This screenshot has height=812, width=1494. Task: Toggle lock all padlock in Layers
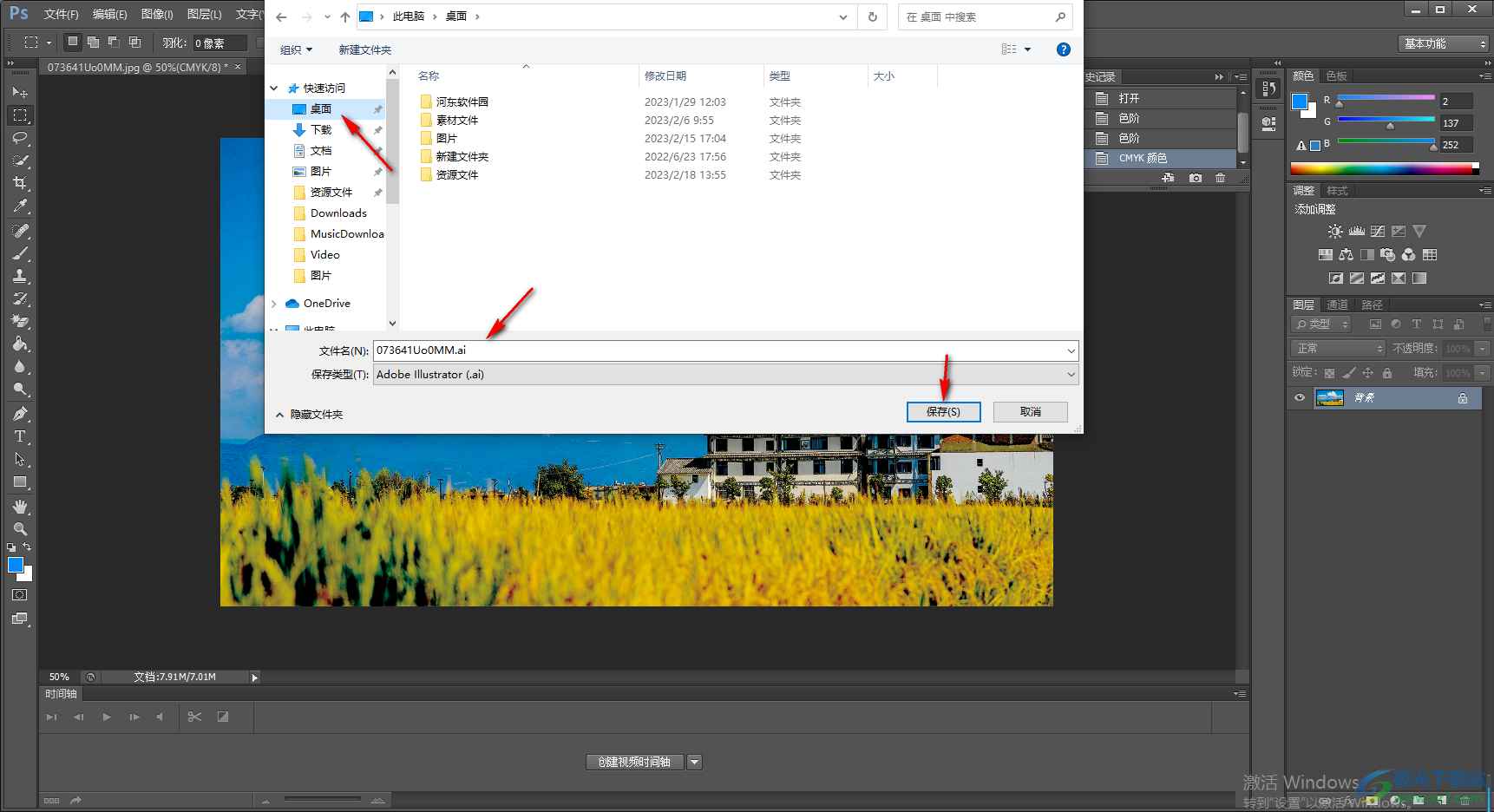(1387, 373)
